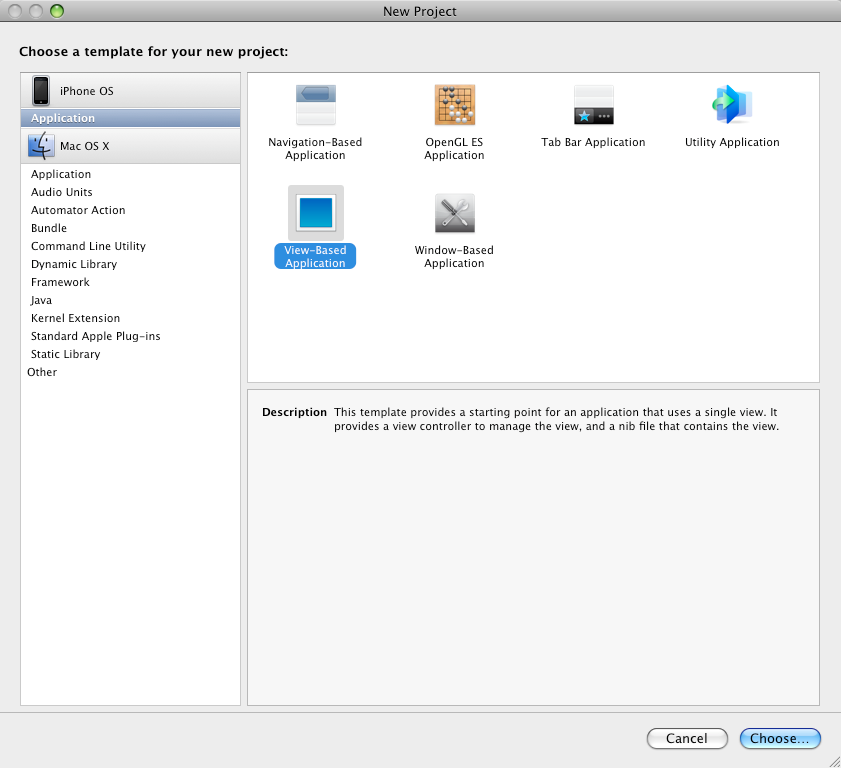Viewport: 841px width, 768px height.
Task: Select Framework category
Action: 130,282
